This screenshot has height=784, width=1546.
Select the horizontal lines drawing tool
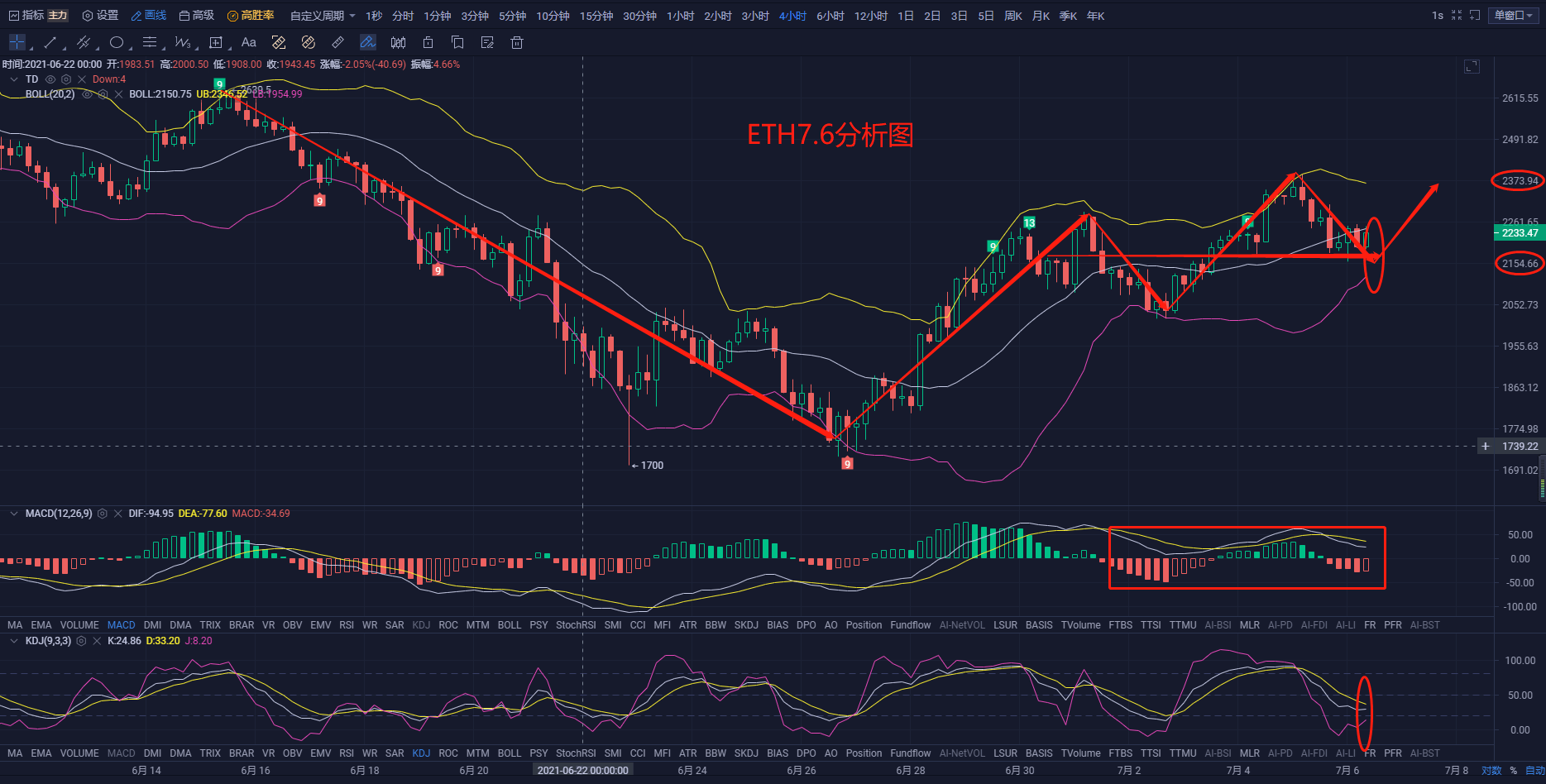pyautogui.click(x=150, y=42)
